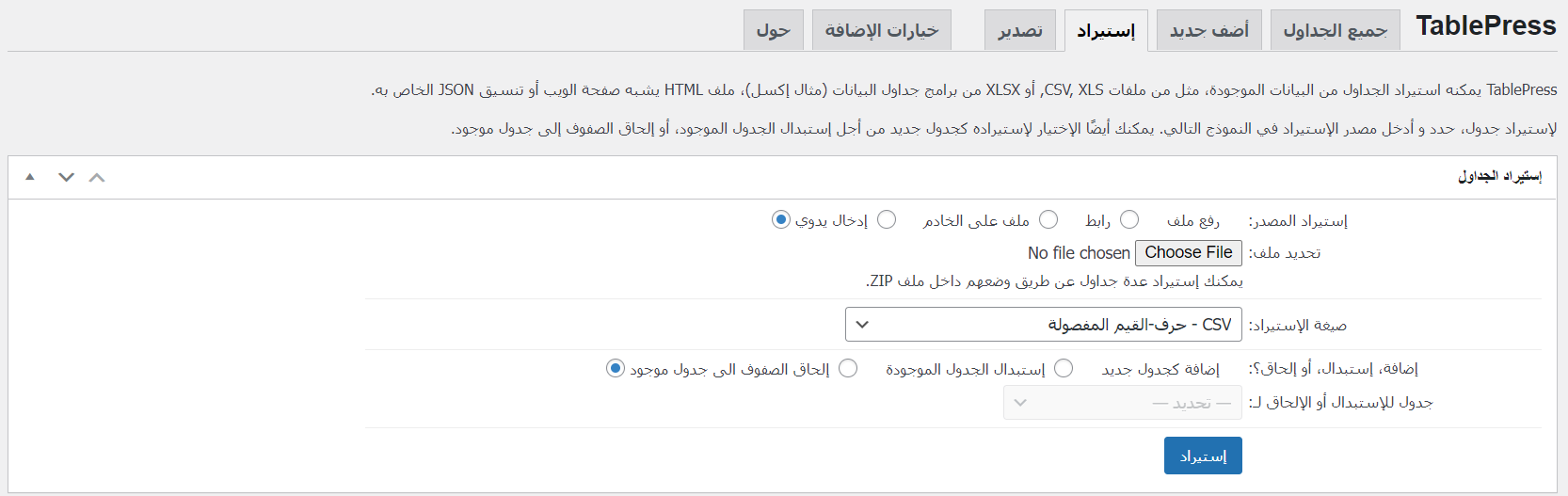1568x496 pixels.
Task: Click the إستيراد tab
Action: [1106, 31]
